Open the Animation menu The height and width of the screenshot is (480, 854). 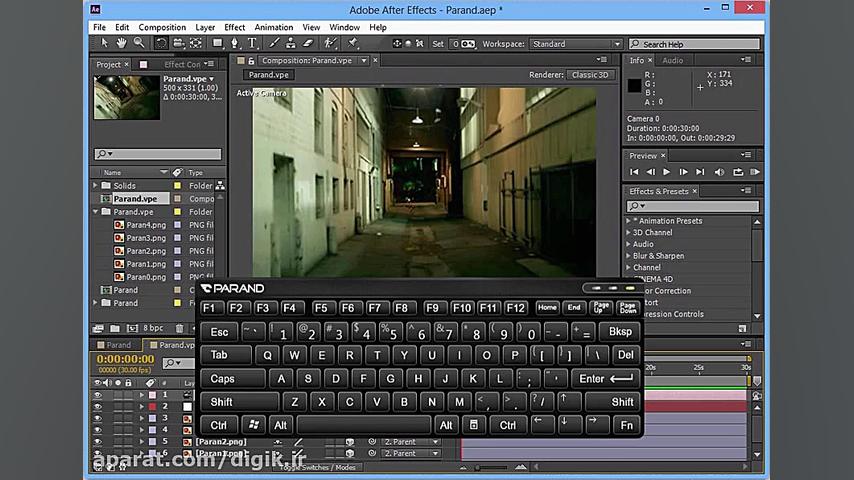273,27
